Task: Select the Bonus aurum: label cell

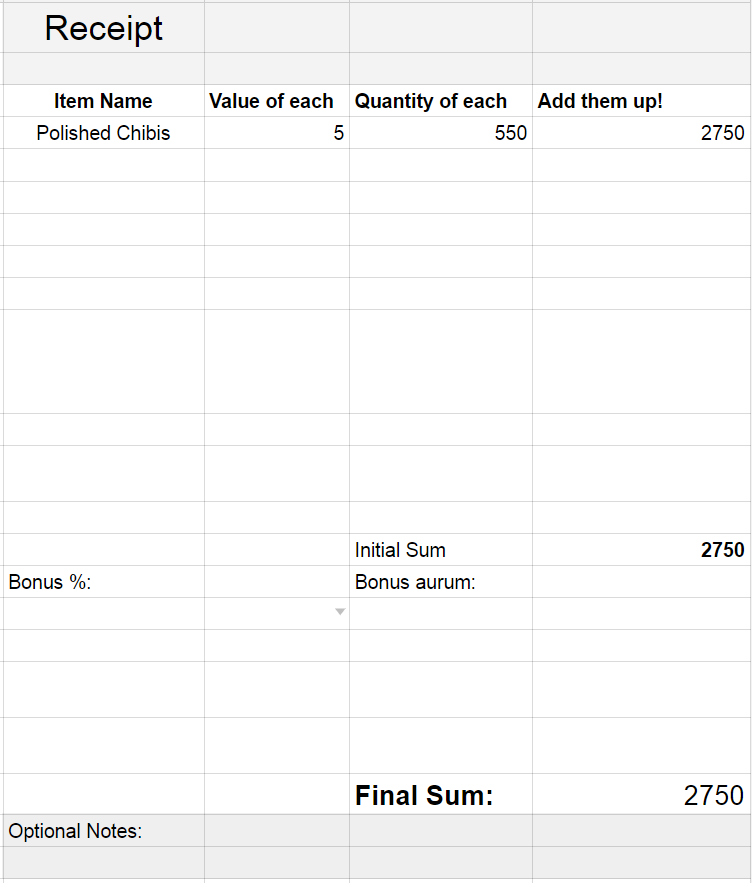Action: pyautogui.click(x=440, y=582)
